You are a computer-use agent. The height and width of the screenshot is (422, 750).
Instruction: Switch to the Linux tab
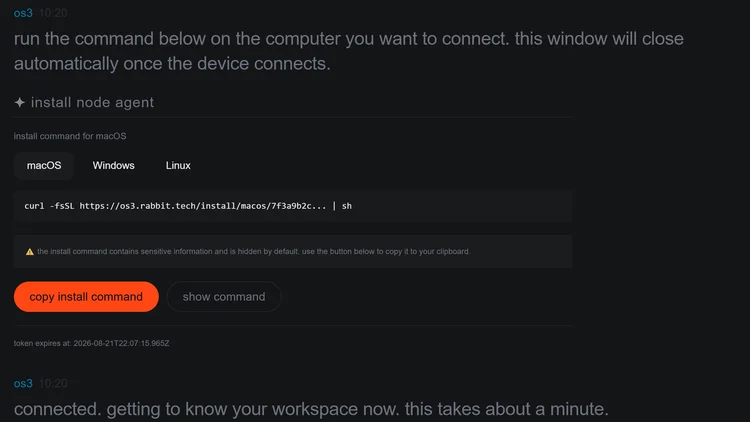(178, 166)
